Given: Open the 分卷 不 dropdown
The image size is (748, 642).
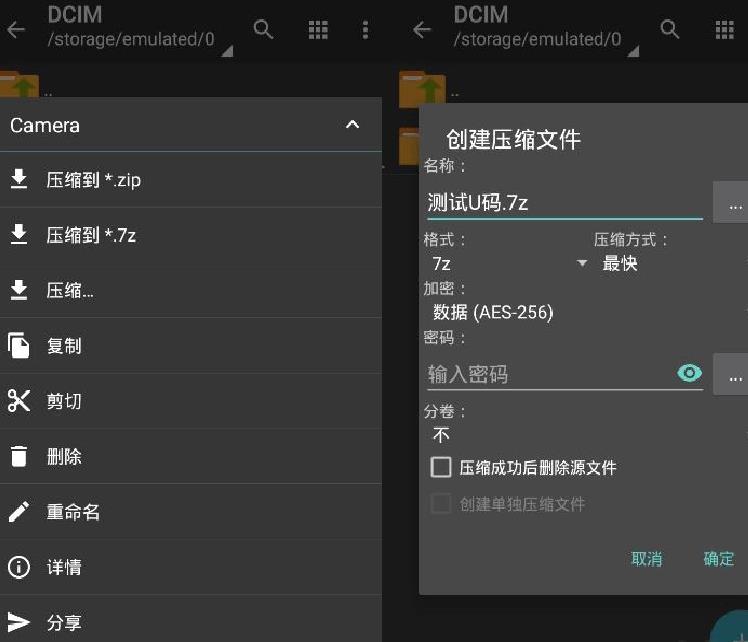Looking at the screenshot, I should pyautogui.click(x=587, y=435).
